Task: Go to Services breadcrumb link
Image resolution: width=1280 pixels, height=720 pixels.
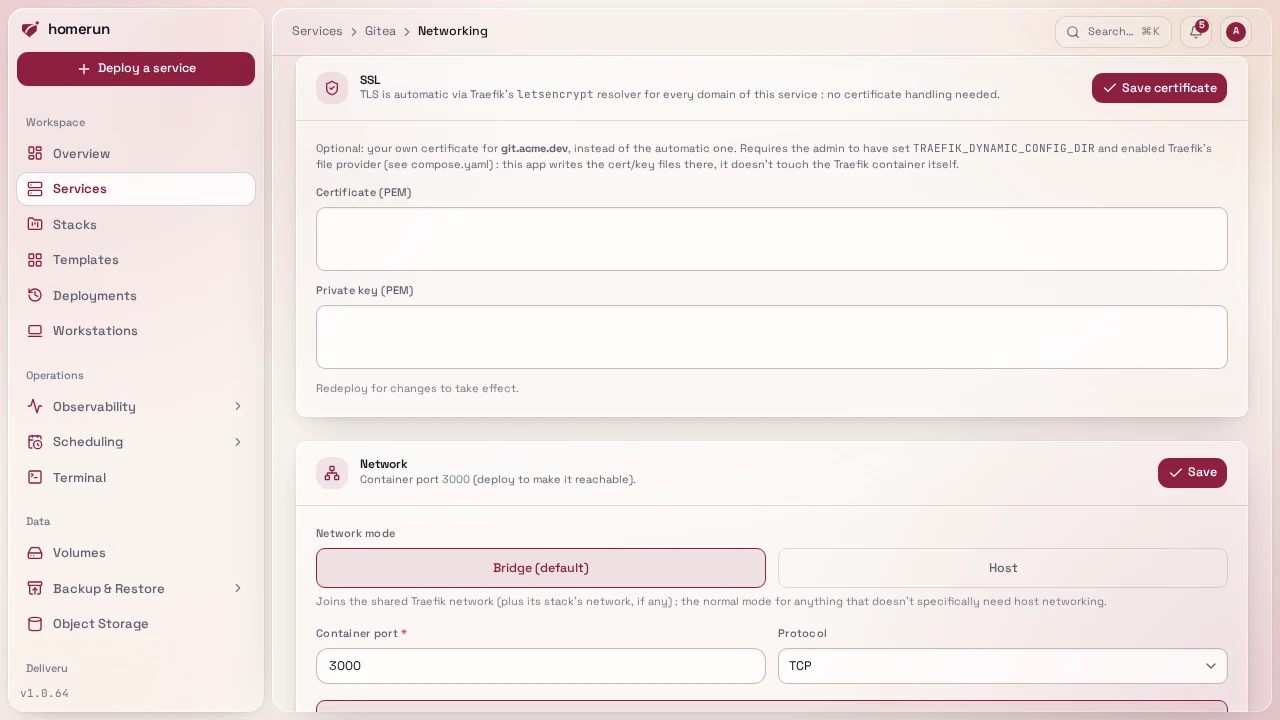Action: (x=317, y=32)
